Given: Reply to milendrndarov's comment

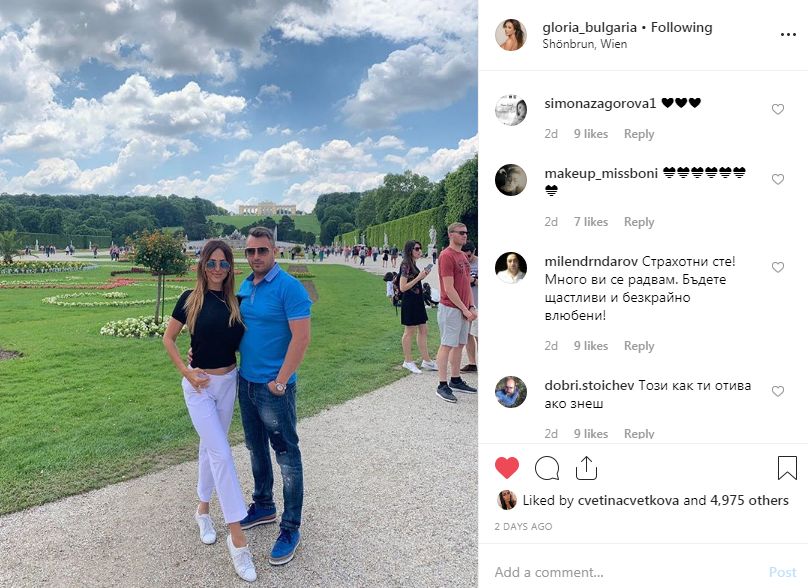Looking at the screenshot, I should (639, 346).
